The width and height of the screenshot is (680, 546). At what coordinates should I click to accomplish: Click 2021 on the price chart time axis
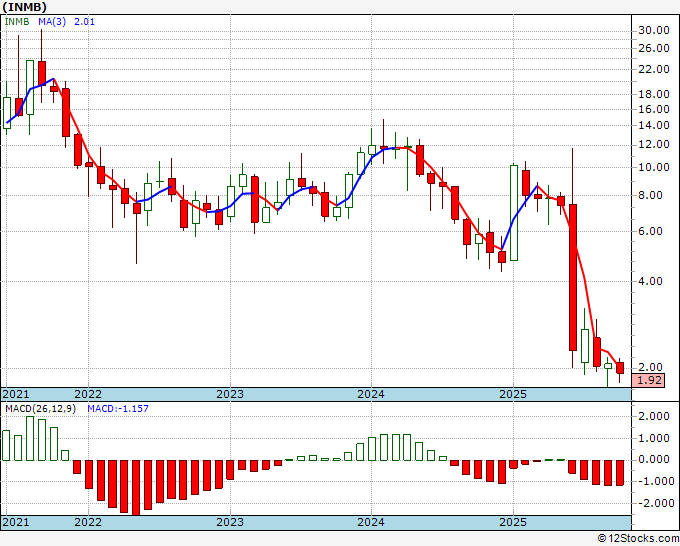pos(16,394)
